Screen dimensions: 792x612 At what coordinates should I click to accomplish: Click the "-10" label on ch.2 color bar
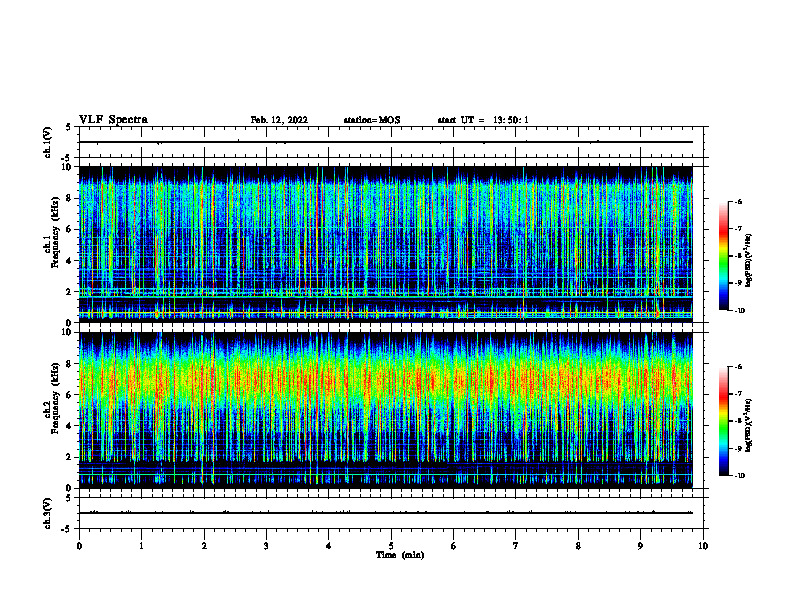coord(739,476)
